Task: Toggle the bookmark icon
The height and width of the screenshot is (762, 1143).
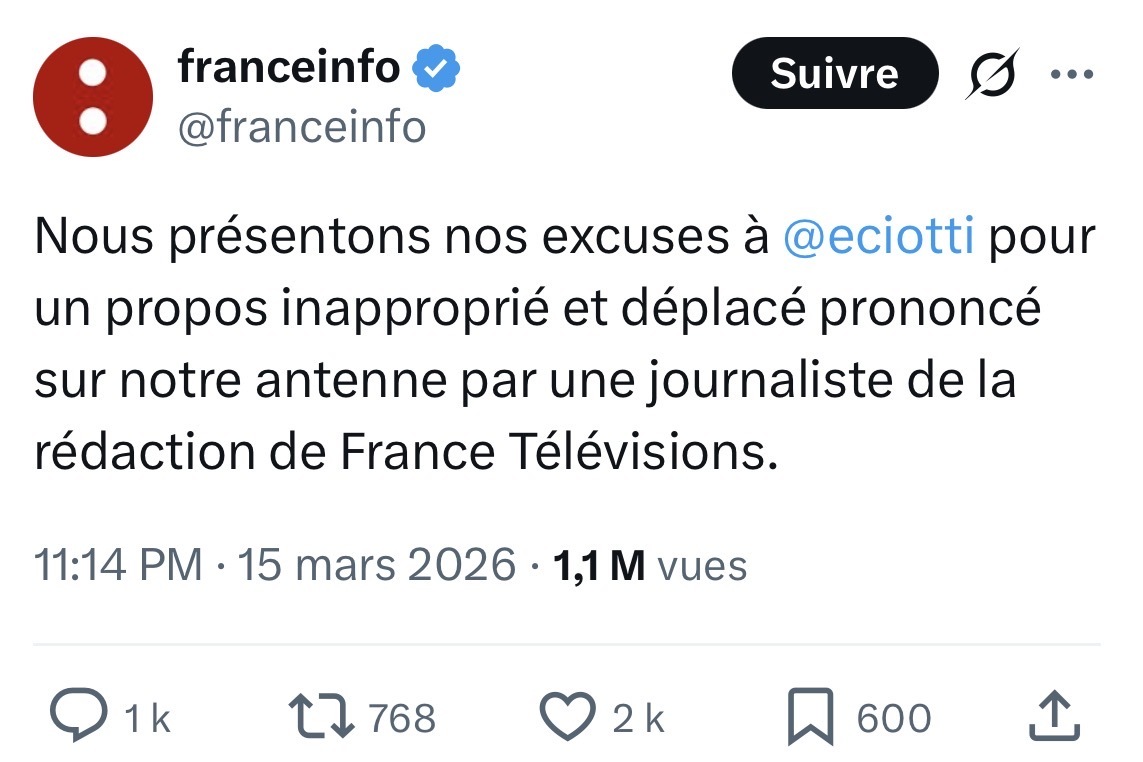Action: [808, 717]
